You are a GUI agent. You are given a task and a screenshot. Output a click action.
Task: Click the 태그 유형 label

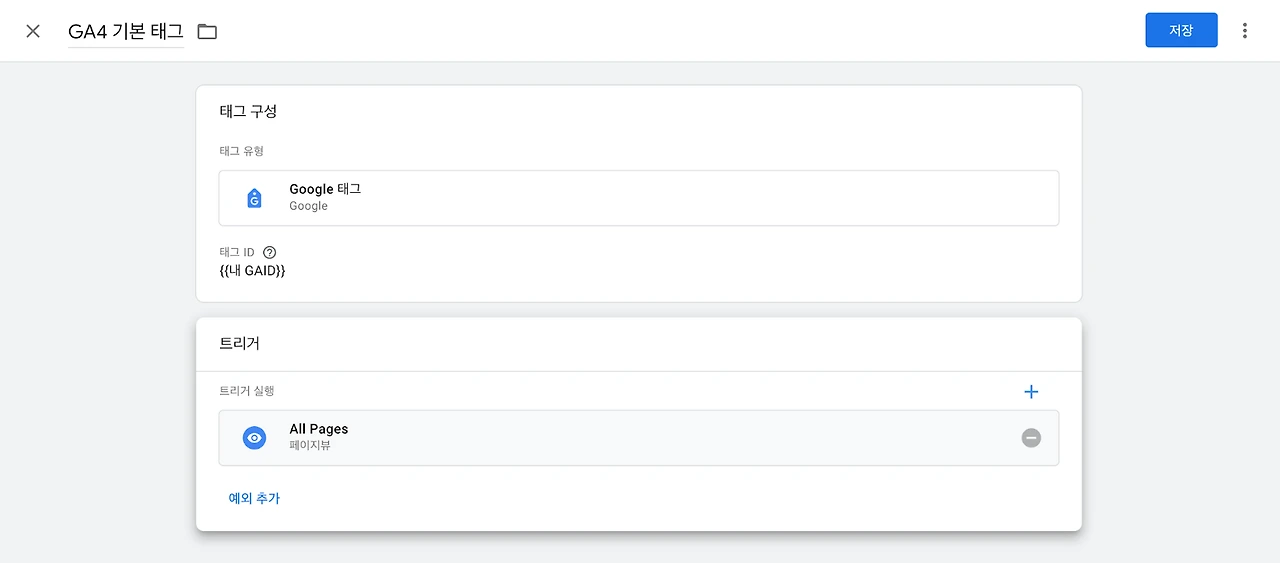click(x=241, y=151)
